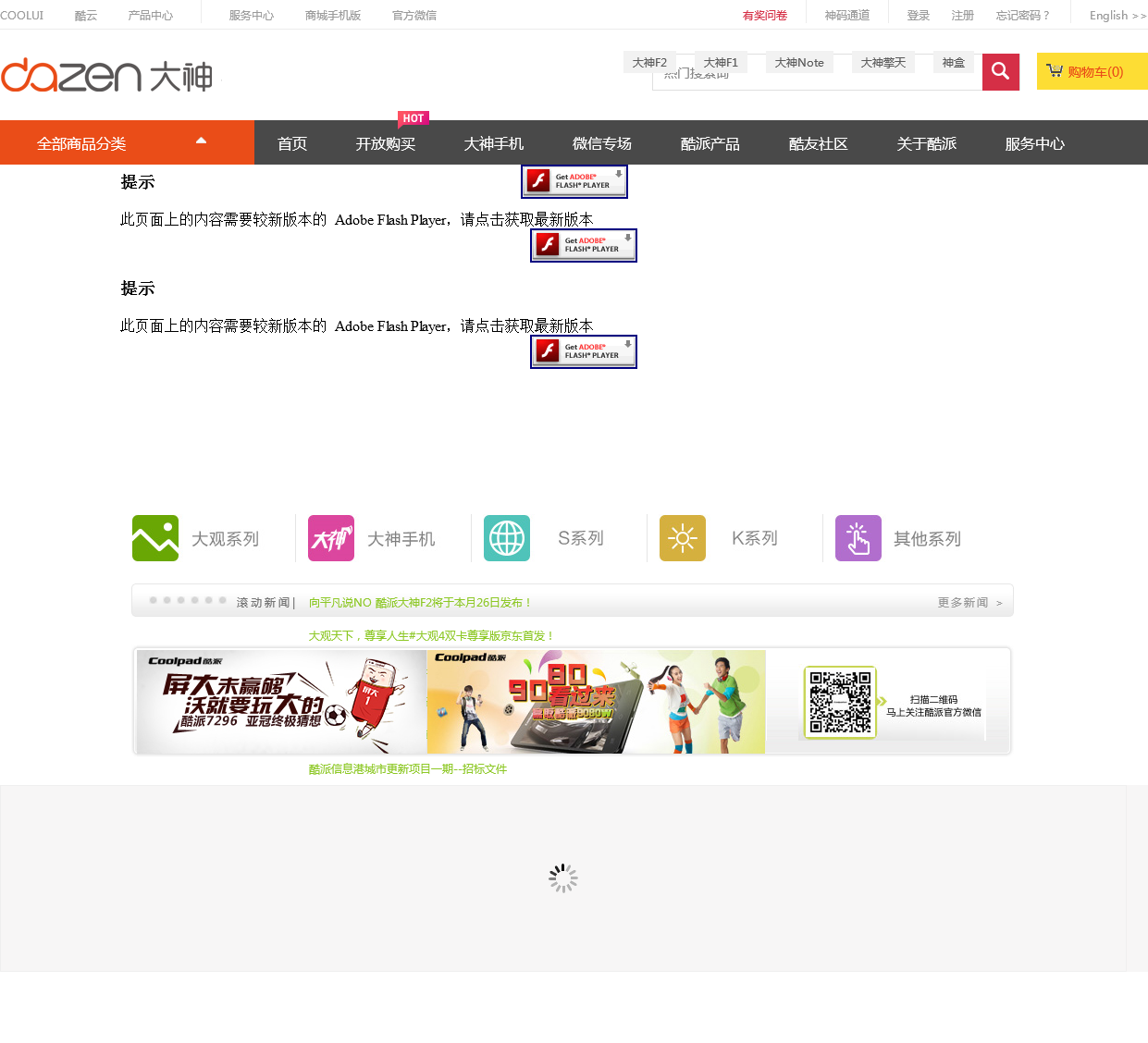The height and width of the screenshot is (1043, 1148).
Task: Click the first news ticker dot
Action: point(154,600)
